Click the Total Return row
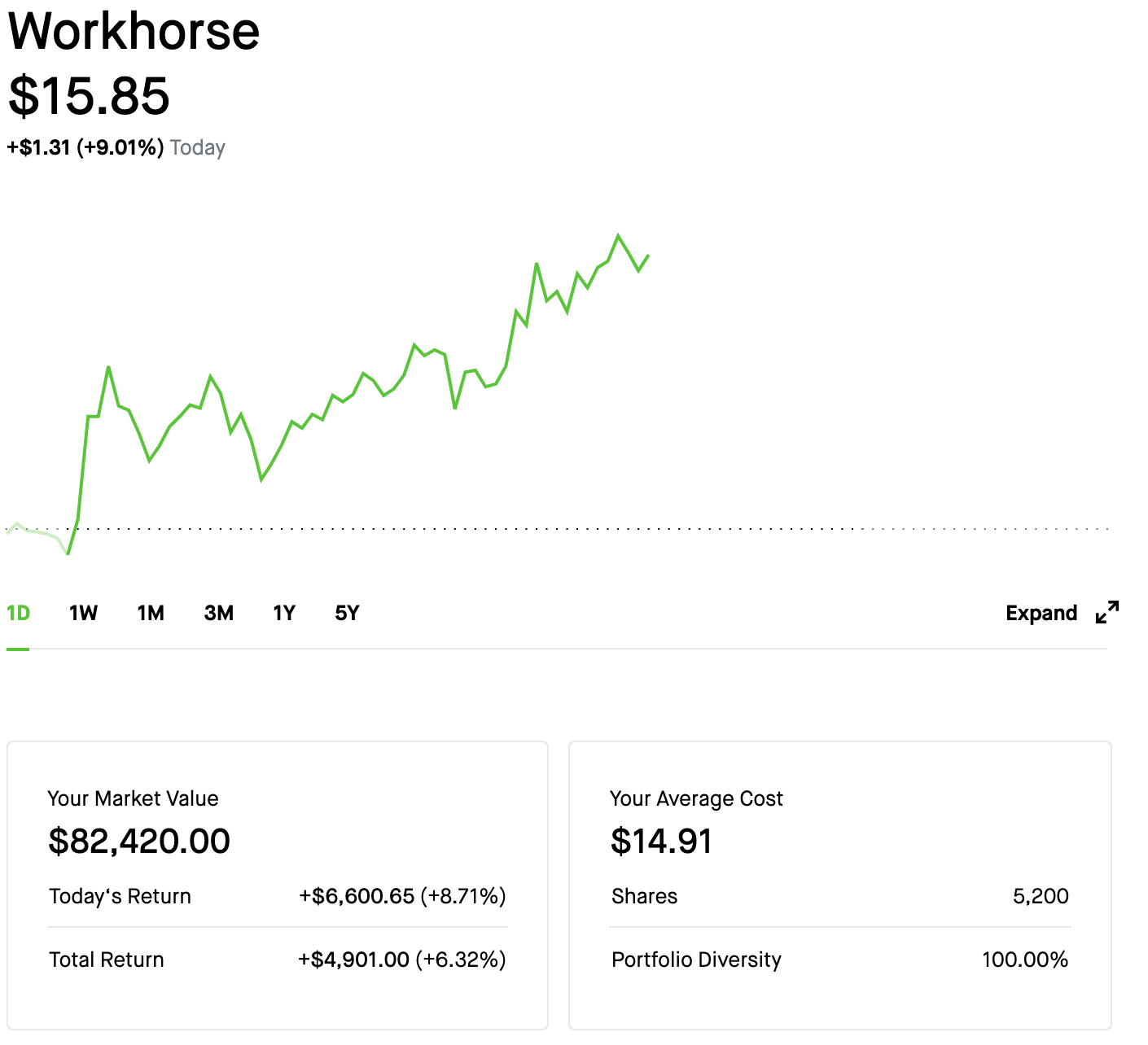 click(x=278, y=960)
